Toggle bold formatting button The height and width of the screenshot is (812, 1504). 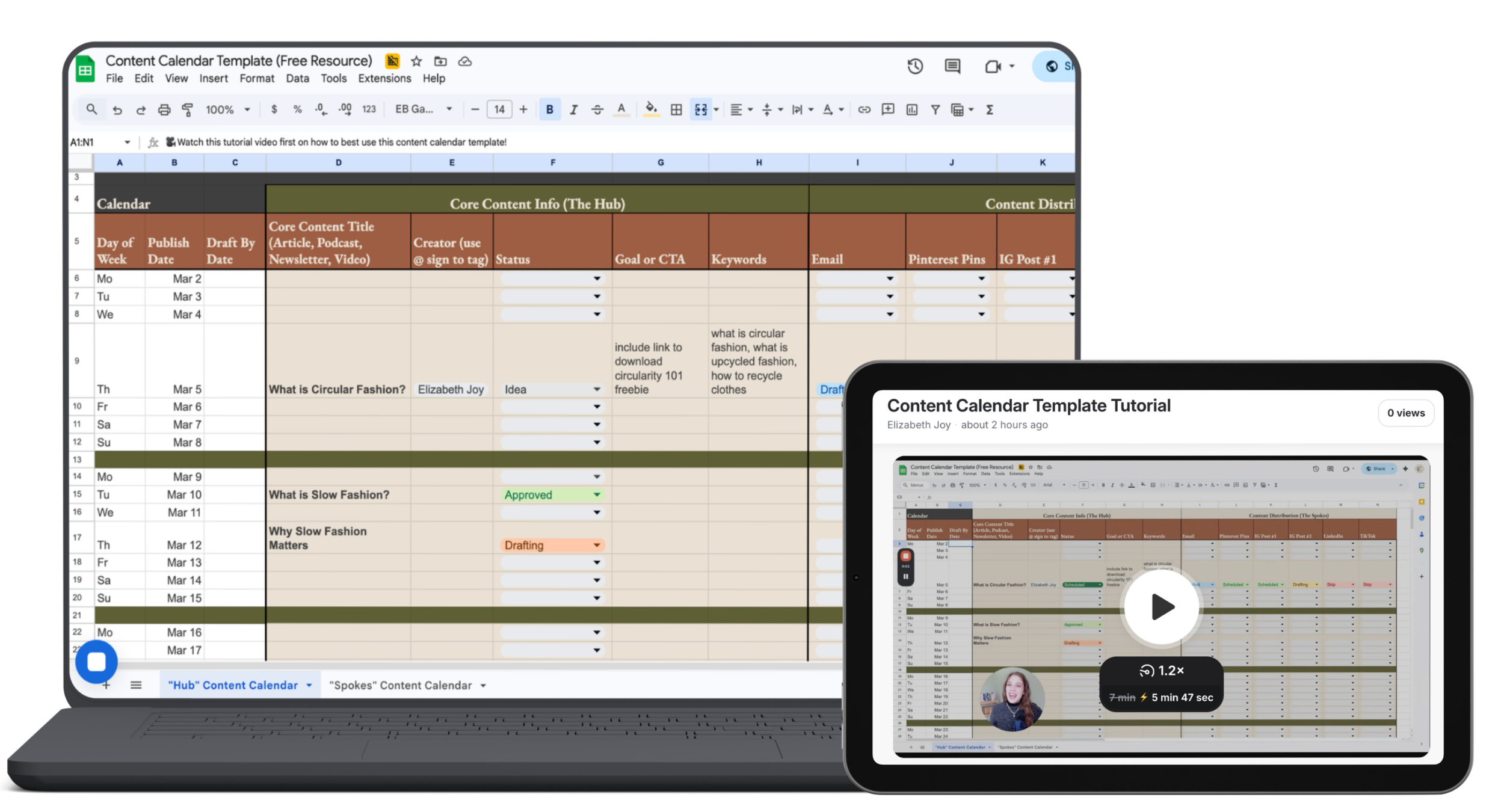point(549,109)
